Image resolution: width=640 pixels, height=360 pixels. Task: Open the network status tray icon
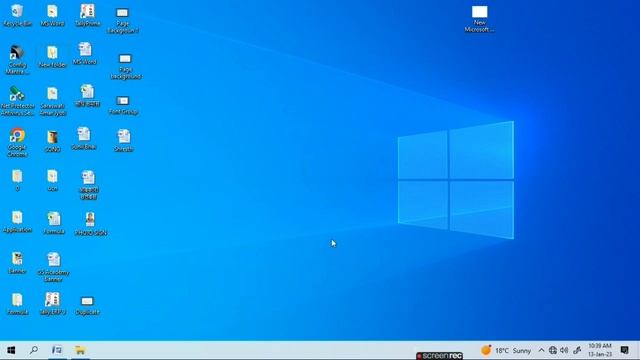(x=553, y=350)
